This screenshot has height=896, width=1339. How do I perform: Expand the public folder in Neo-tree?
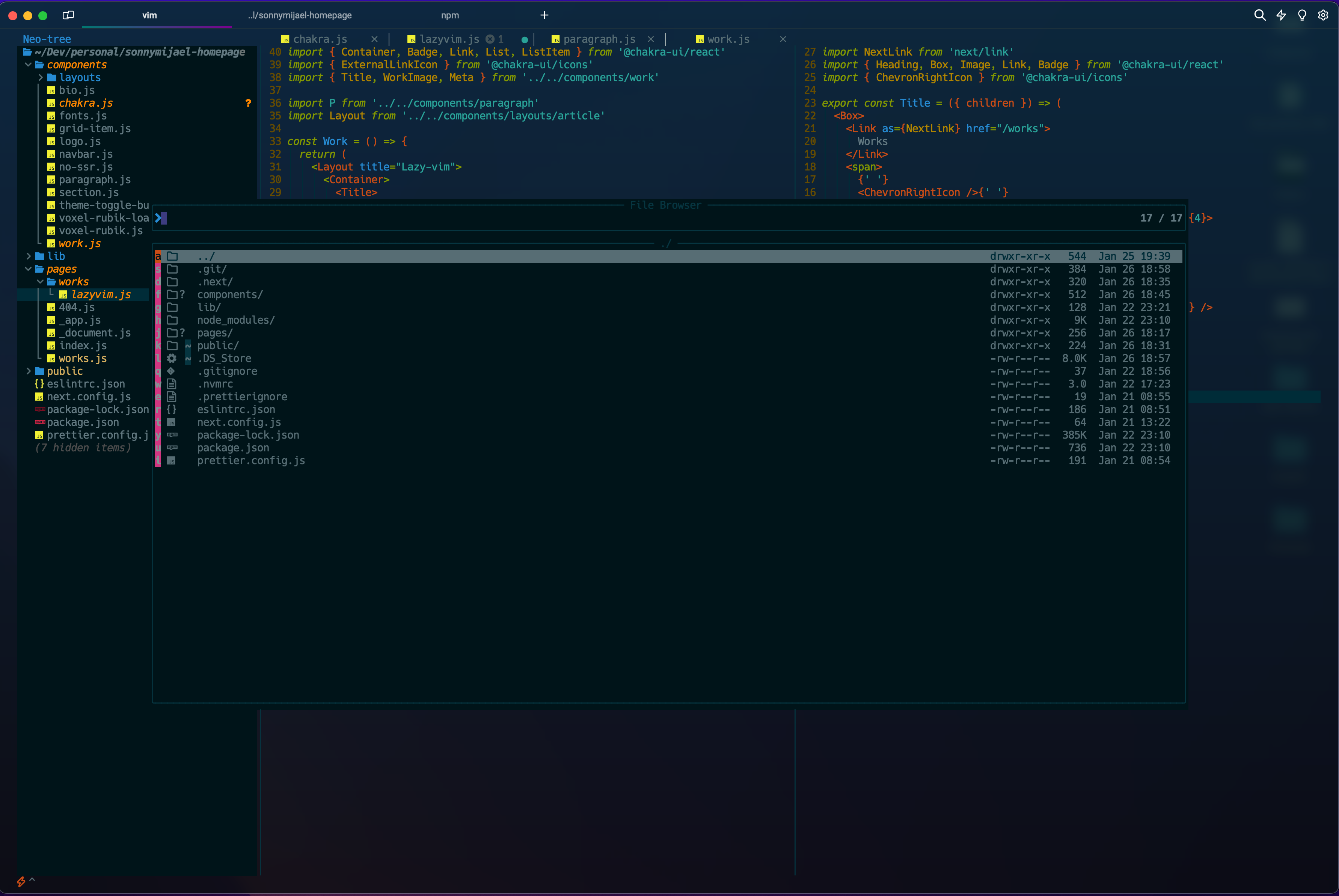28,371
